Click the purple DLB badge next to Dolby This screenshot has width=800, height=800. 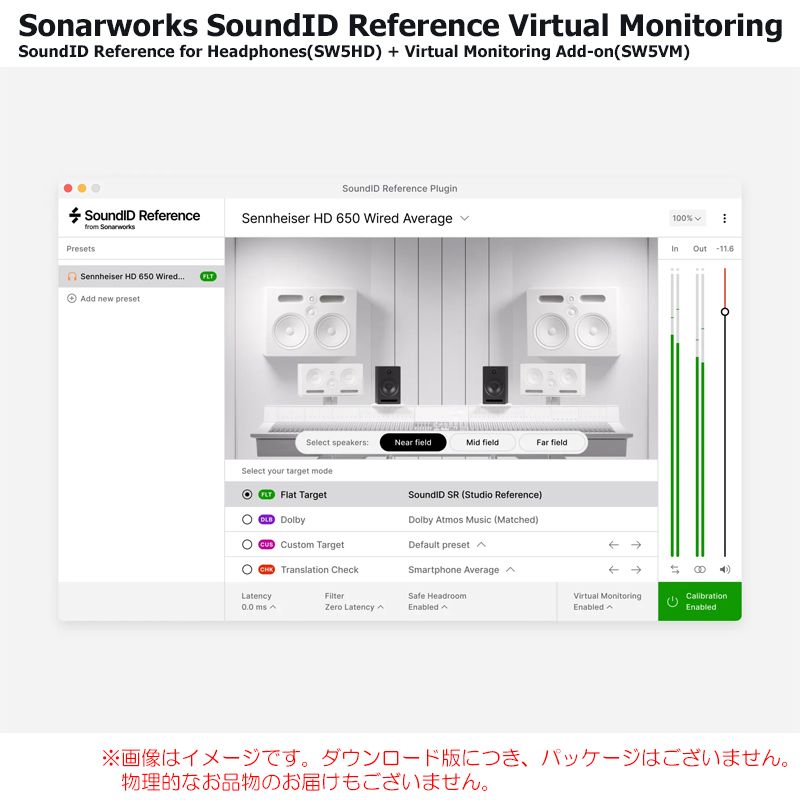click(x=267, y=519)
